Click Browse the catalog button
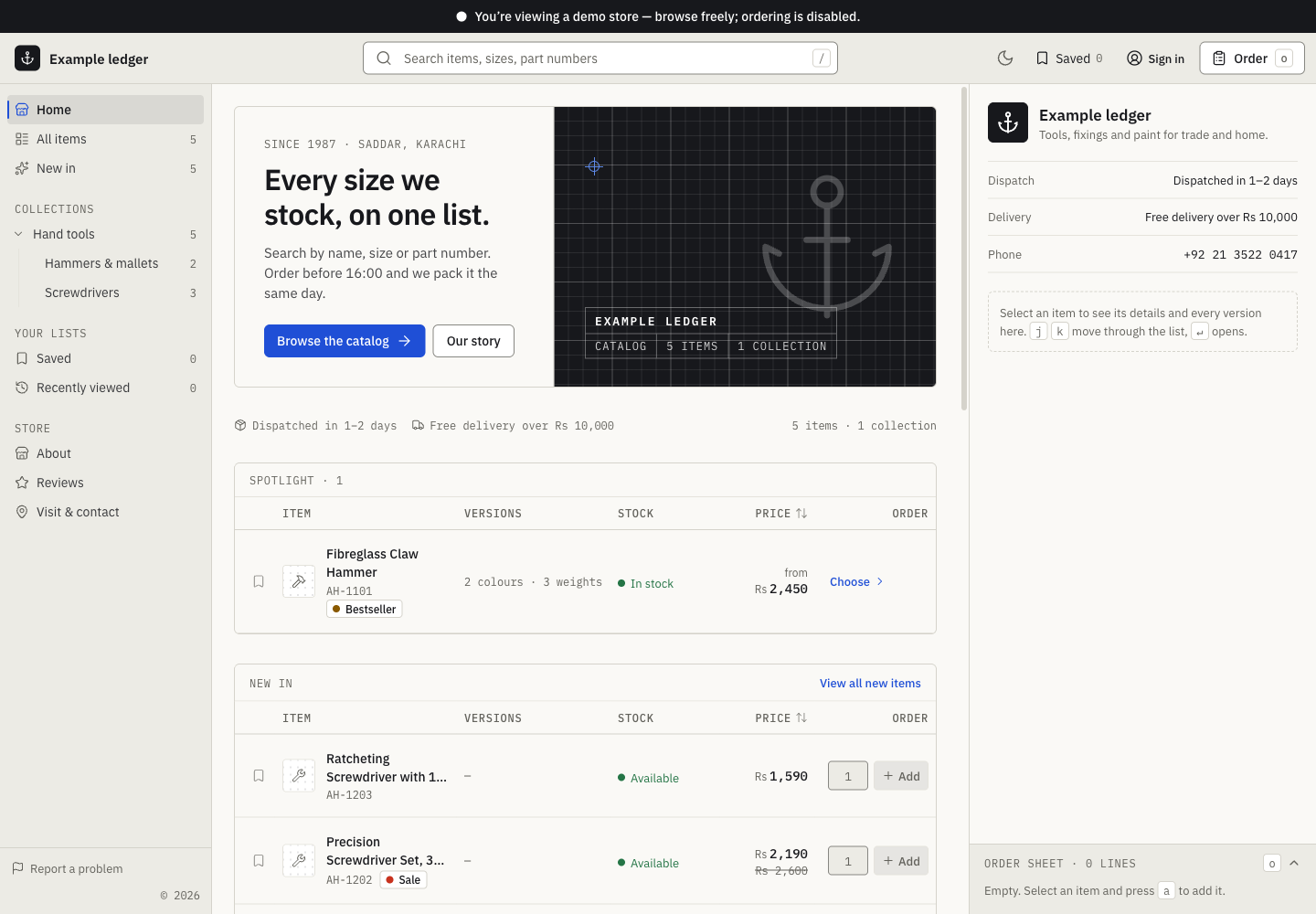1316x914 pixels. 345,341
